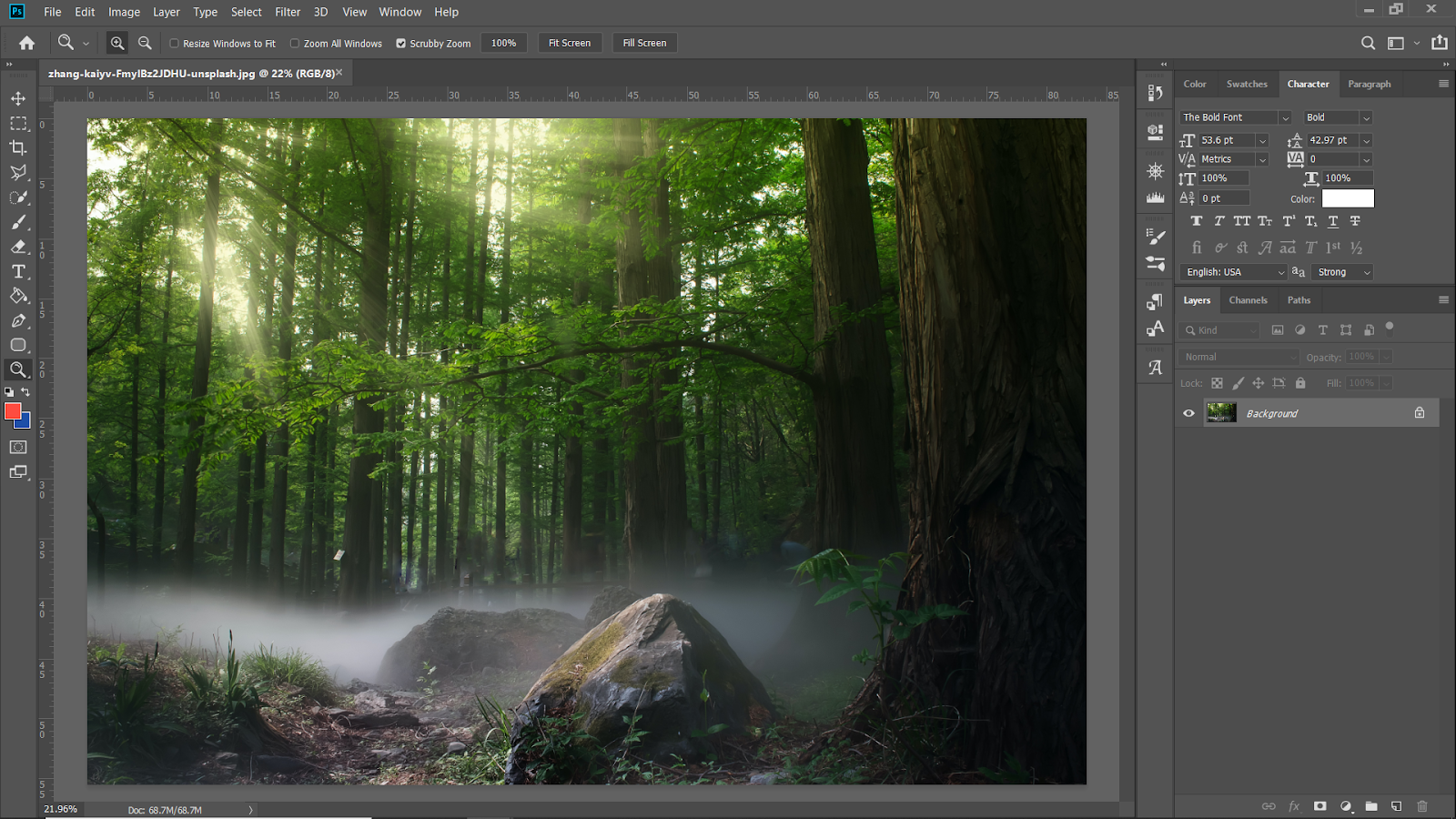This screenshot has width=1456, height=819.
Task: Select the Horizontal Type tool
Action: 18,271
